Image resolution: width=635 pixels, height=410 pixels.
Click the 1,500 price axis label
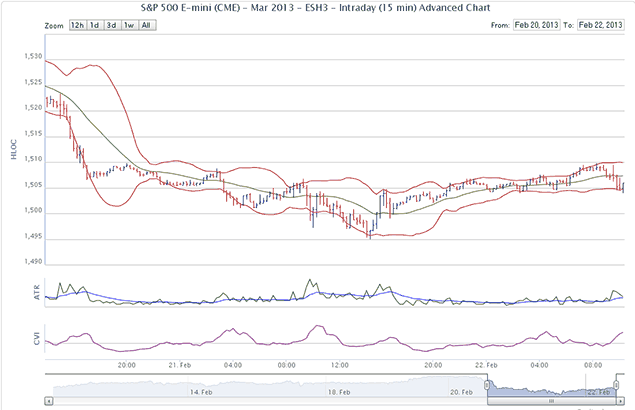(33, 210)
